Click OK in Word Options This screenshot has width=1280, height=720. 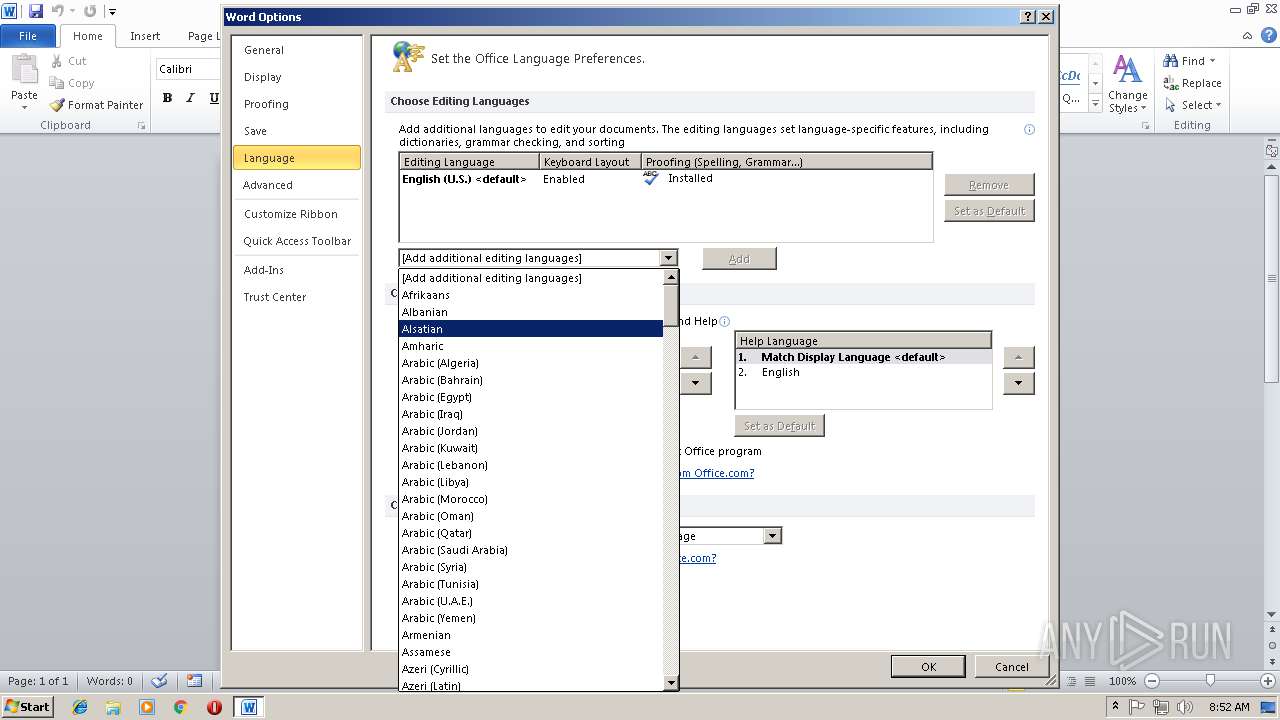[x=928, y=667]
